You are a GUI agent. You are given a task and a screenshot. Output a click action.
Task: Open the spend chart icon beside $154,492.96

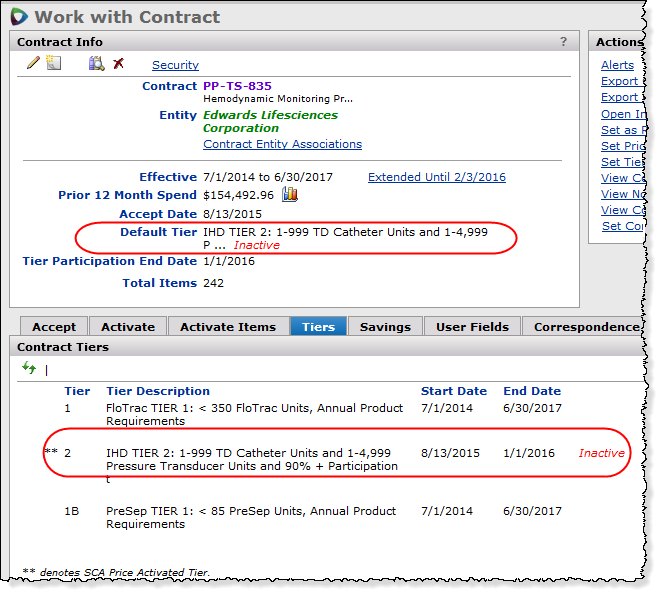[x=290, y=194]
